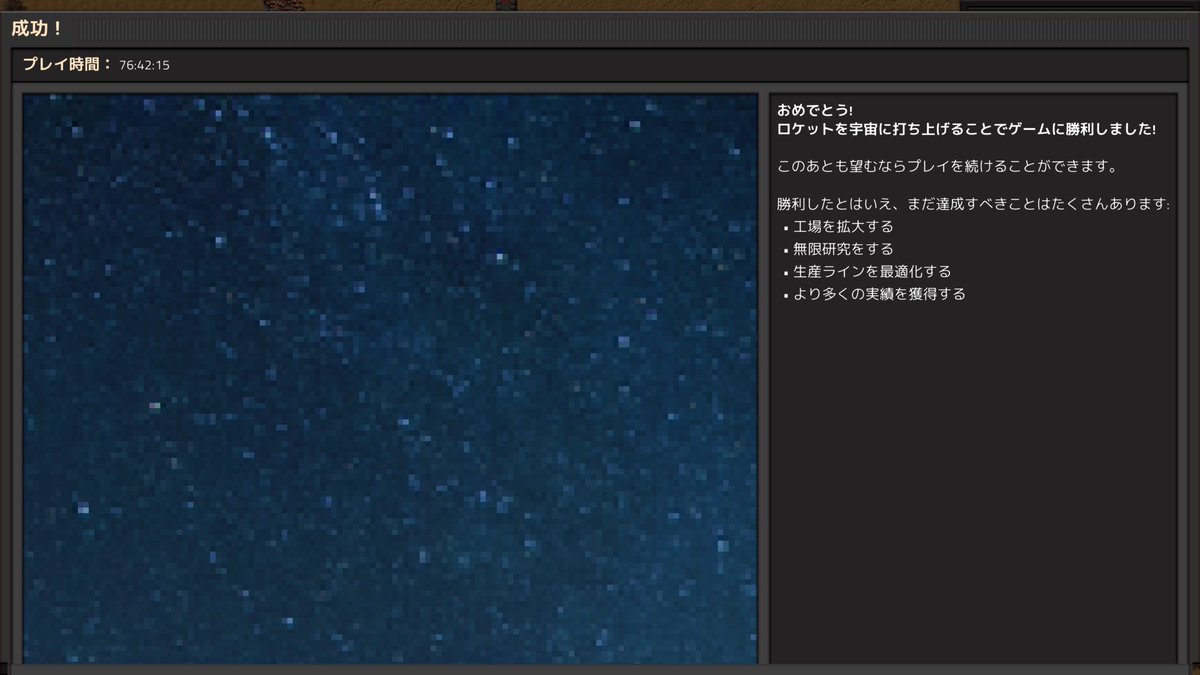Click the play time value 76:42:15
Image resolution: width=1200 pixels, height=675 pixels.
144,66
